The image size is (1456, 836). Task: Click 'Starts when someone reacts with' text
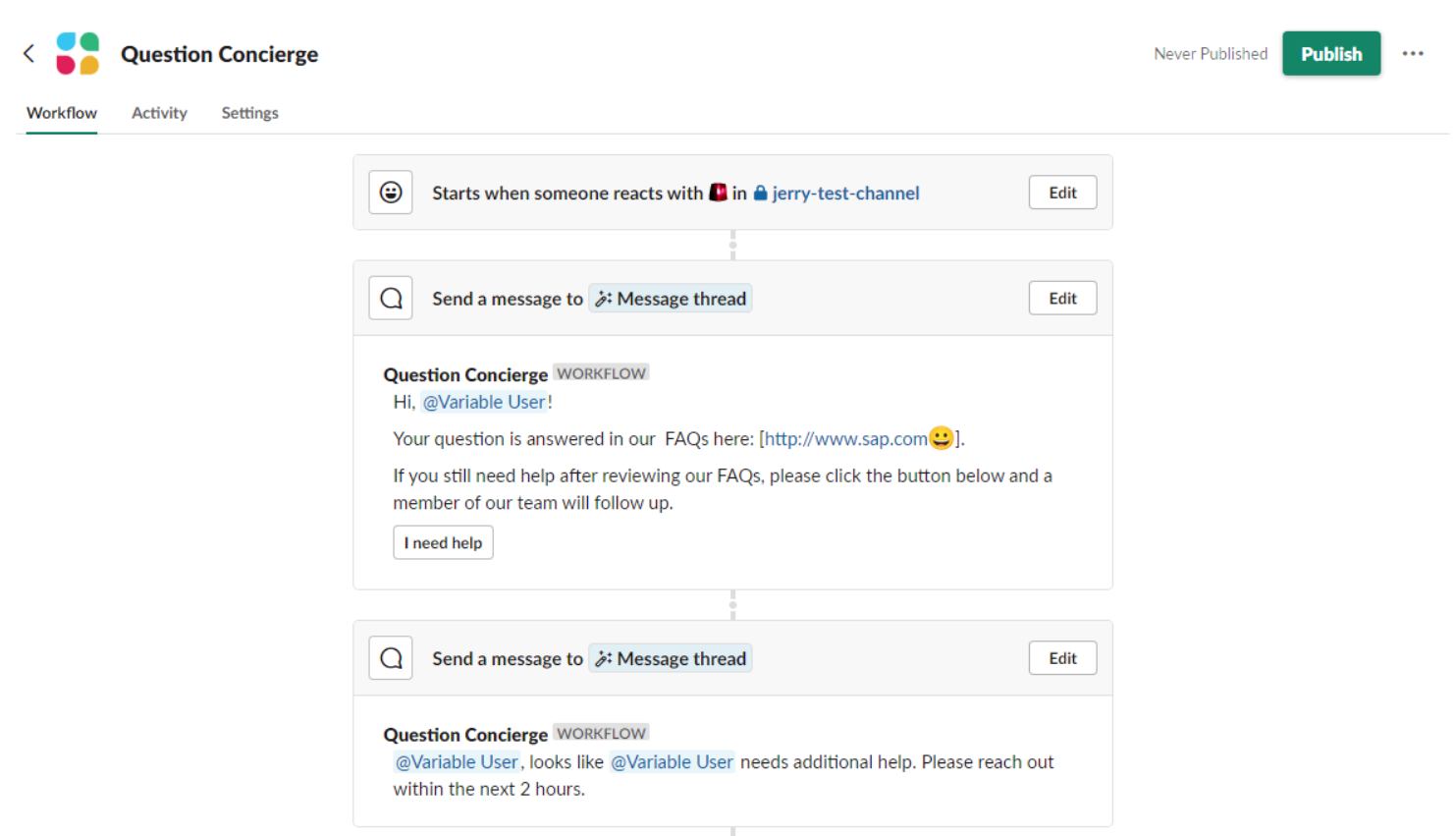tap(567, 194)
